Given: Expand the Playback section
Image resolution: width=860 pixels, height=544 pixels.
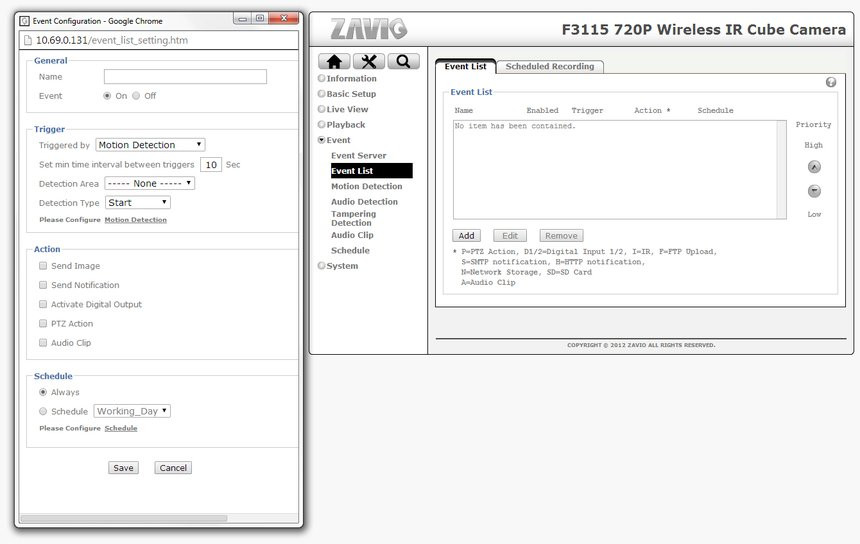Looking at the screenshot, I should click(342, 124).
